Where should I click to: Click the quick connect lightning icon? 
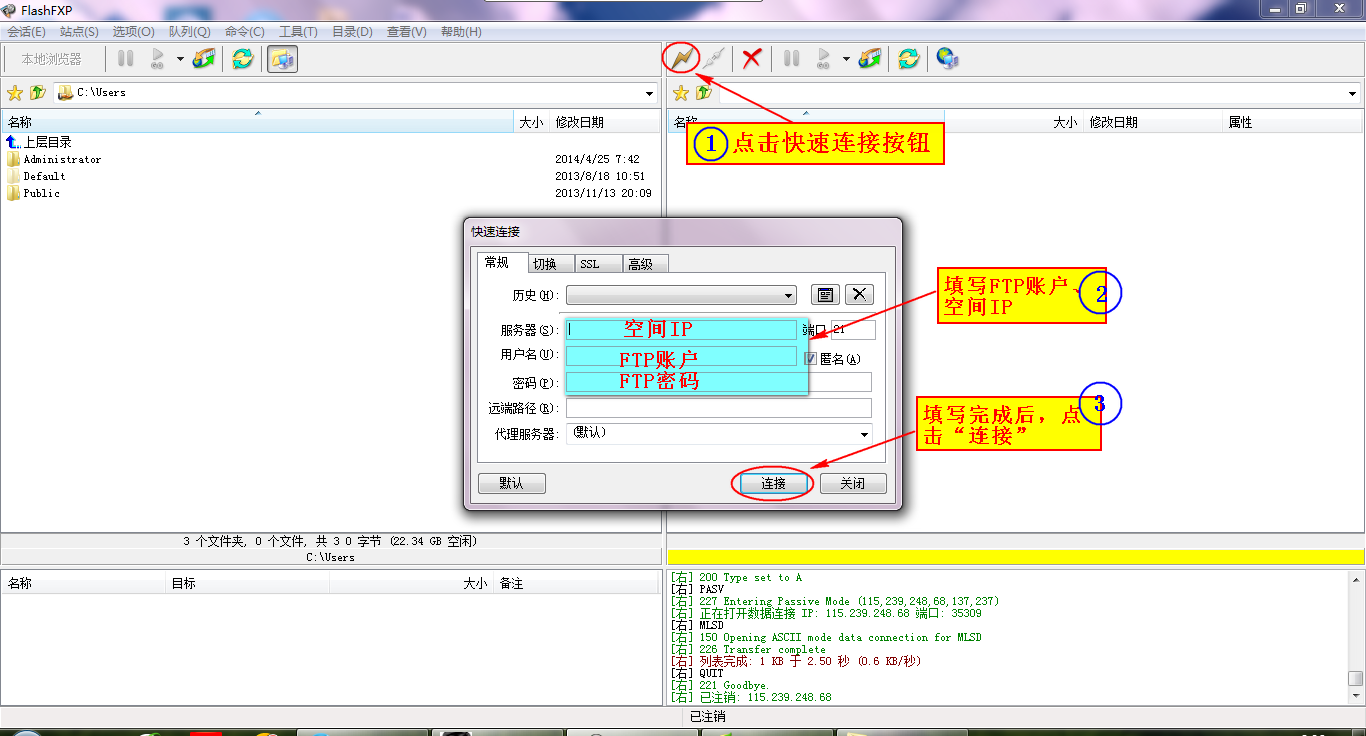click(681, 59)
